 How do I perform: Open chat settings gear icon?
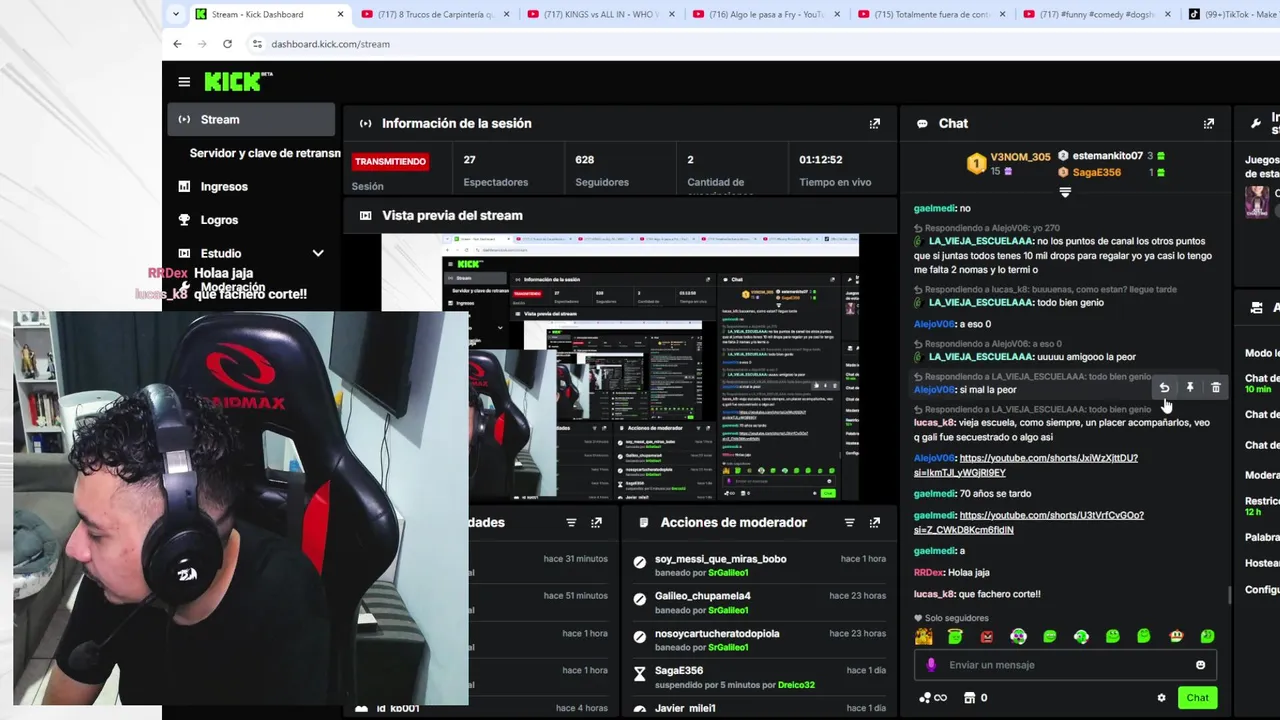pyautogui.click(x=1161, y=698)
